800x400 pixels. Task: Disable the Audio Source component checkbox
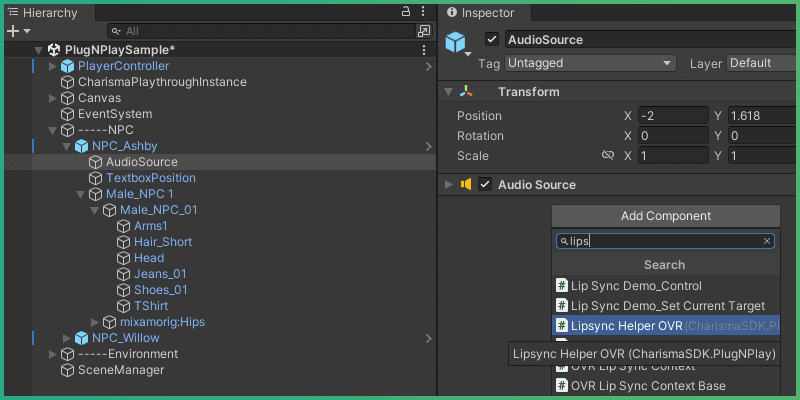(485, 185)
